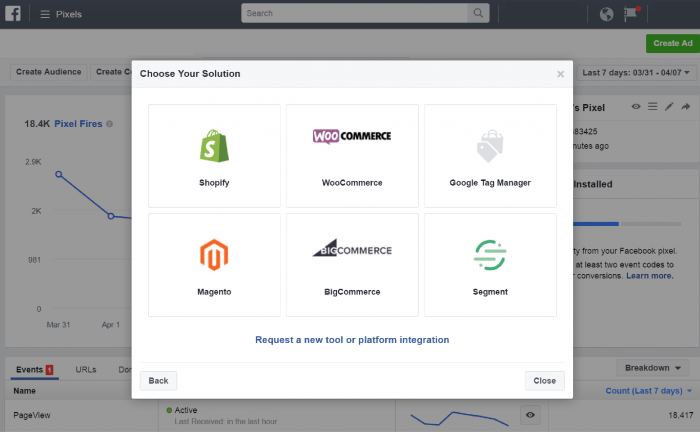Close the Choose Your Solution dialog via X
The height and width of the screenshot is (432, 700).
(560, 74)
